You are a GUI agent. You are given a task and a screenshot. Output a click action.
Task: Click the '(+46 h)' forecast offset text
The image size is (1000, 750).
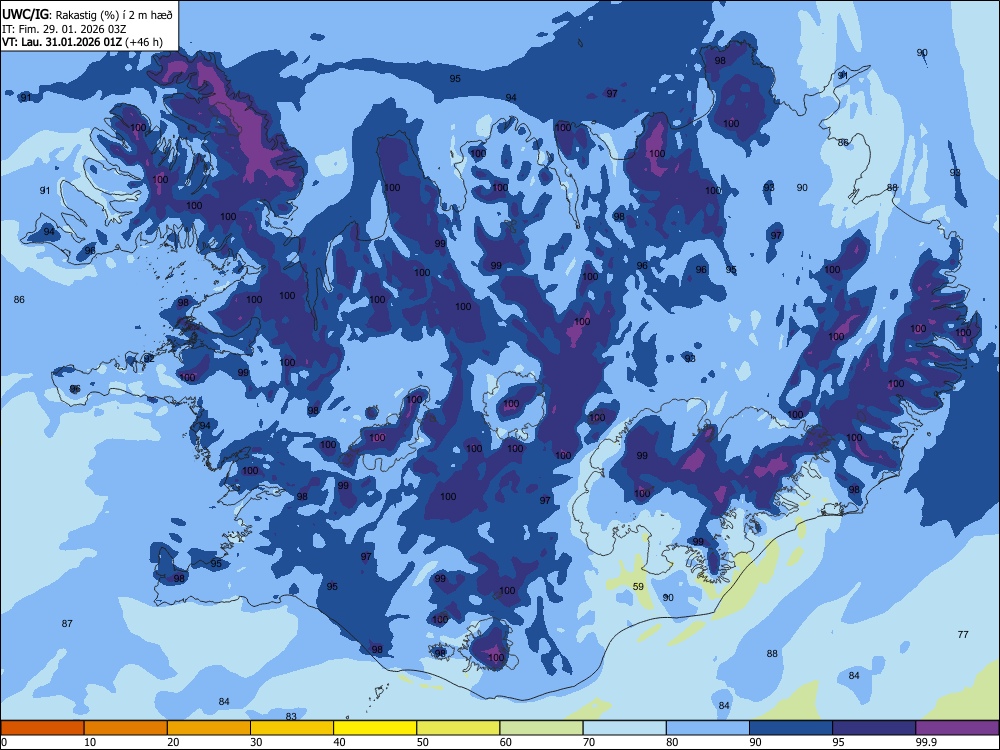(x=144, y=42)
